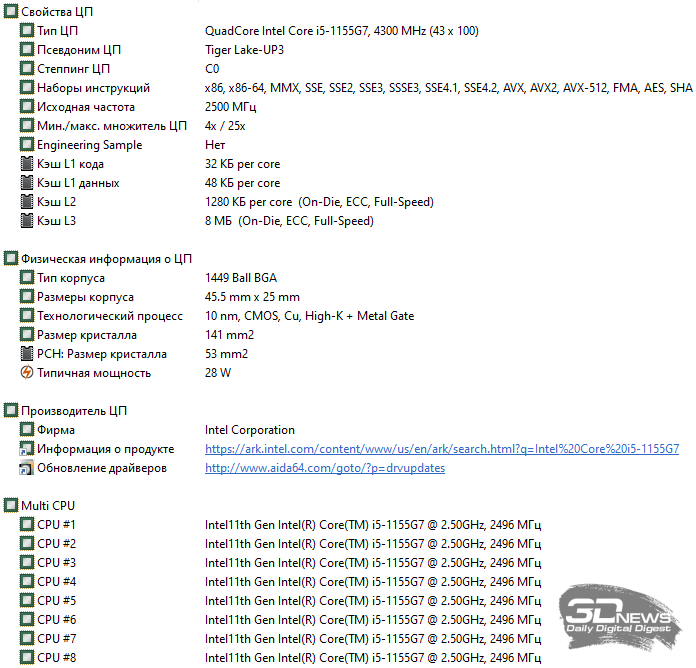Click the shortcut icon beside Информация о продукте

pyautogui.click(x=27, y=449)
